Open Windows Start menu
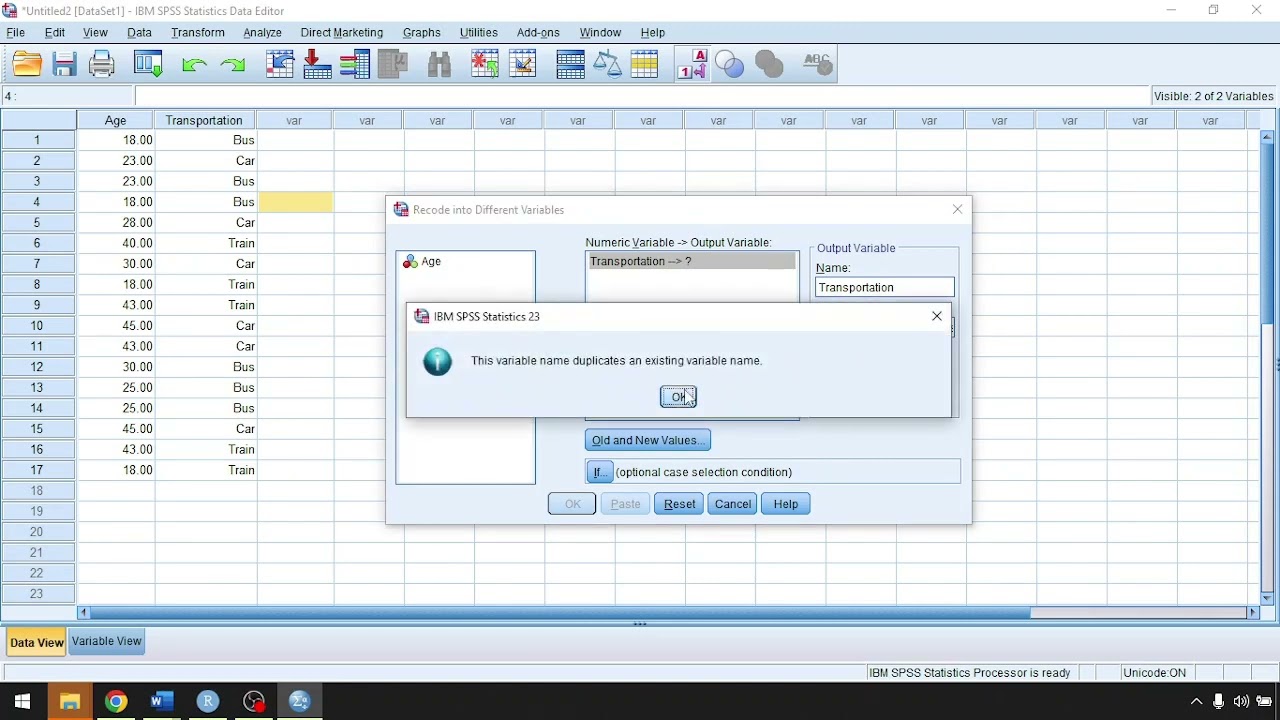The height and width of the screenshot is (720, 1280). click(x=22, y=701)
